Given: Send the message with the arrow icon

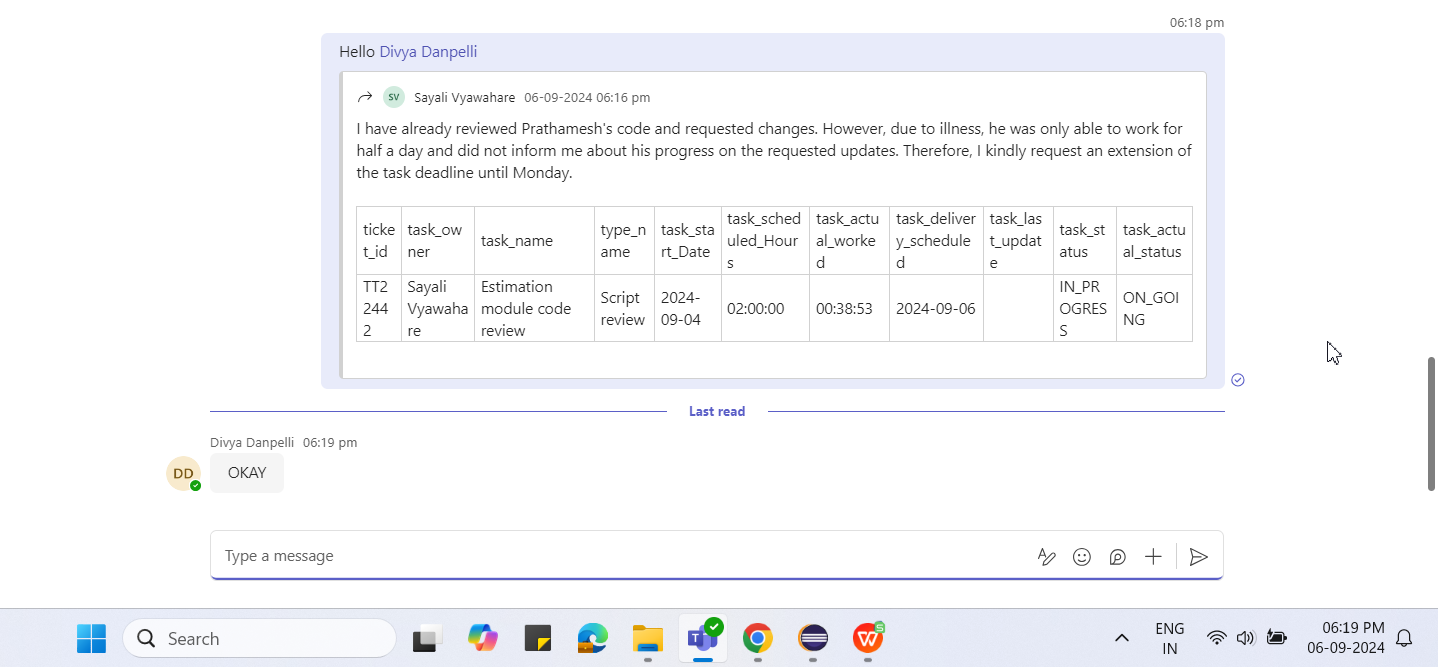Looking at the screenshot, I should [1199, 557].
